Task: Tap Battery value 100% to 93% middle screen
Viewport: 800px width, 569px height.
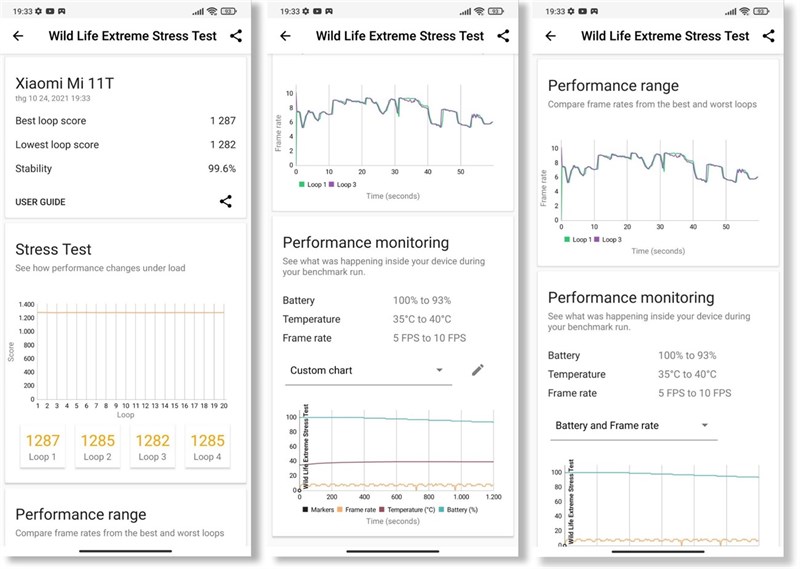Action: [422, 301]
